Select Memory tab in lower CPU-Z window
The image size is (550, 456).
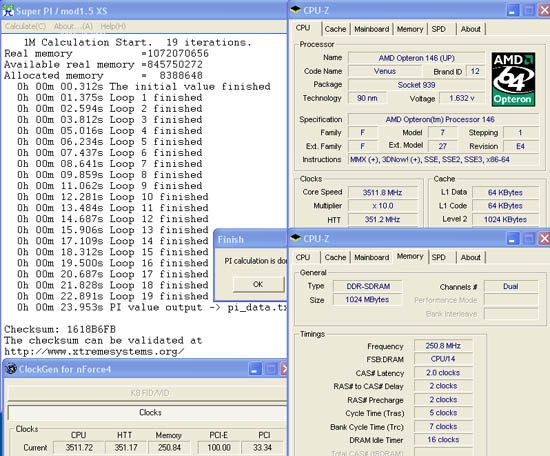410,256
